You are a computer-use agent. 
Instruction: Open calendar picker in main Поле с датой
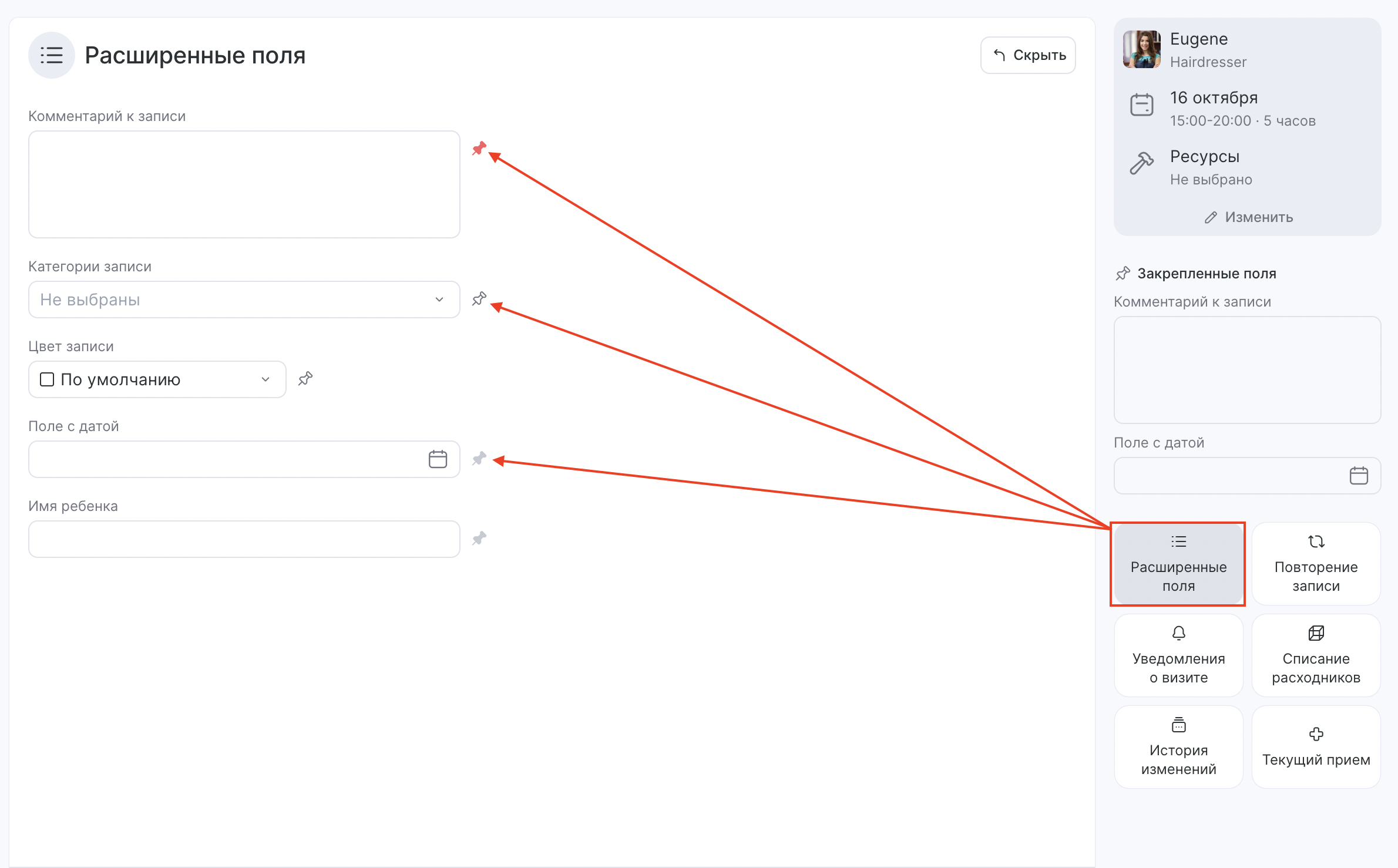pos(438,459)
